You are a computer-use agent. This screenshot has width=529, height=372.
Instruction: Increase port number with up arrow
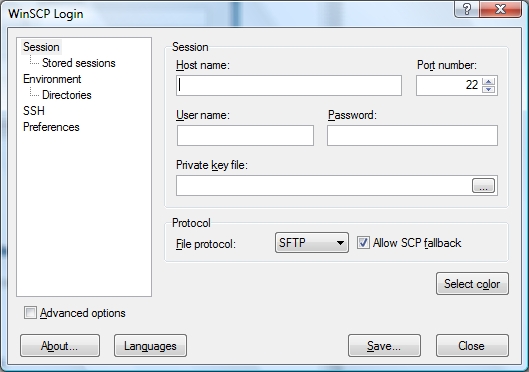[x=489, y=81]
